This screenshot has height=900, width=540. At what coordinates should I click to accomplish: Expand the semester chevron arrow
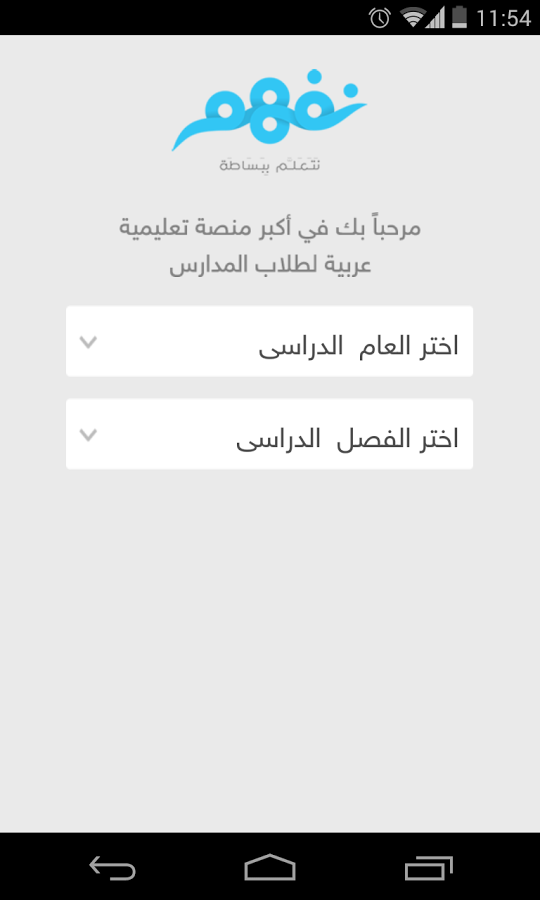pos(88,436)
